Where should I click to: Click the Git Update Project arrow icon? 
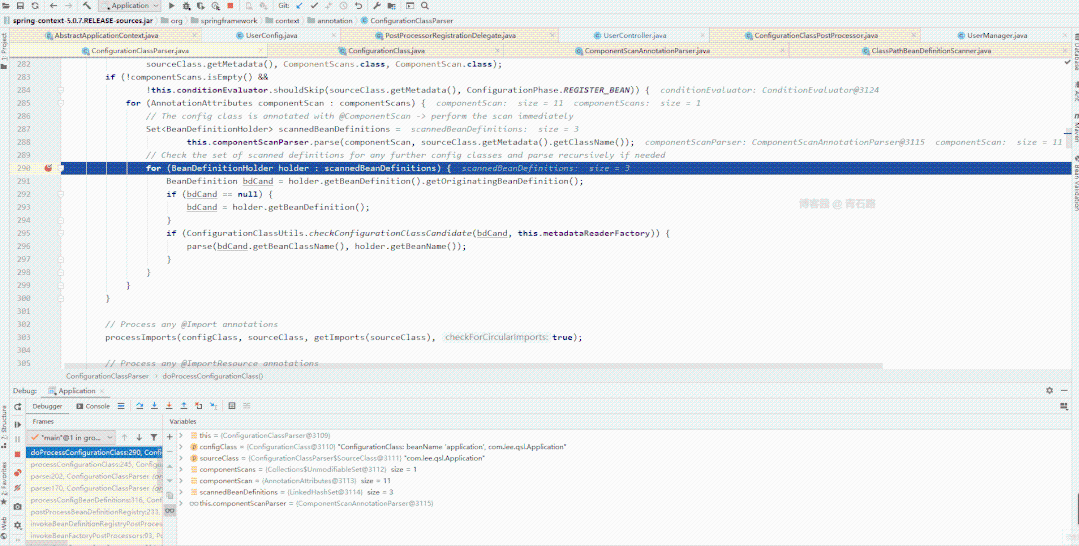[x=299, y=6]
